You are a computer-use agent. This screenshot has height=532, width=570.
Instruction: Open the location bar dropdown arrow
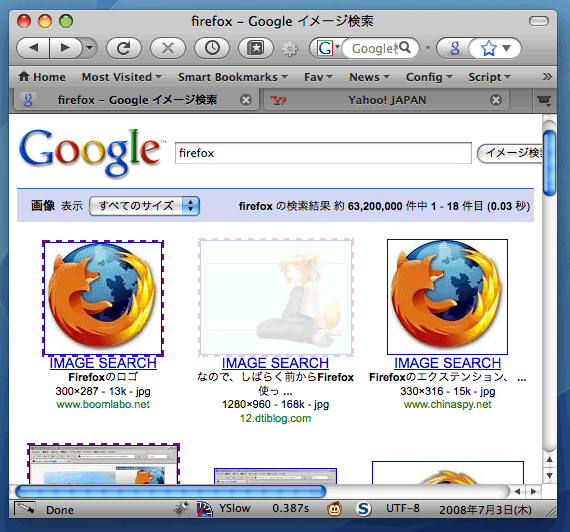click(x=507, y=48)
